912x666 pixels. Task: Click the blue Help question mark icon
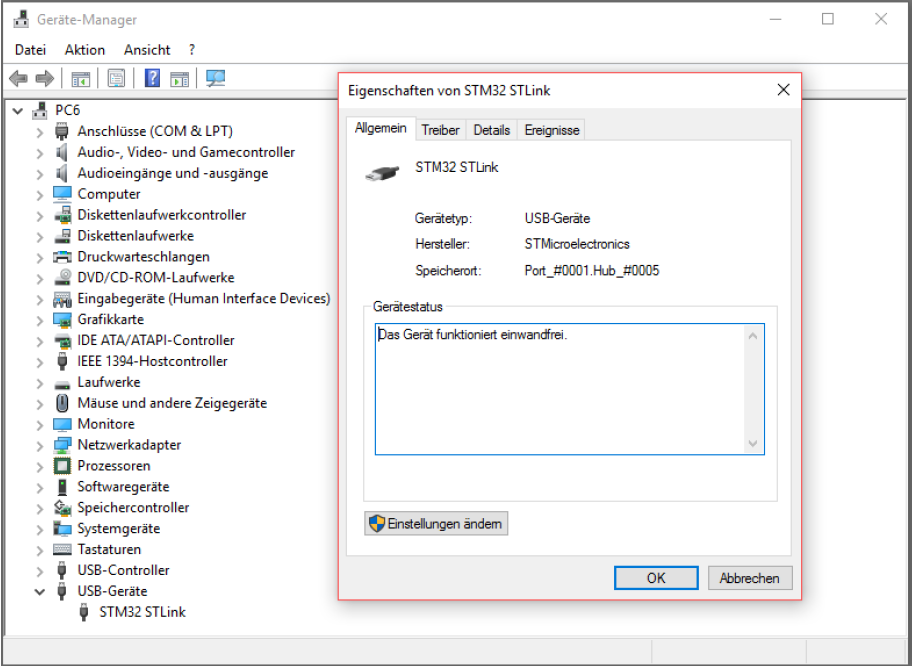(152, 78)
